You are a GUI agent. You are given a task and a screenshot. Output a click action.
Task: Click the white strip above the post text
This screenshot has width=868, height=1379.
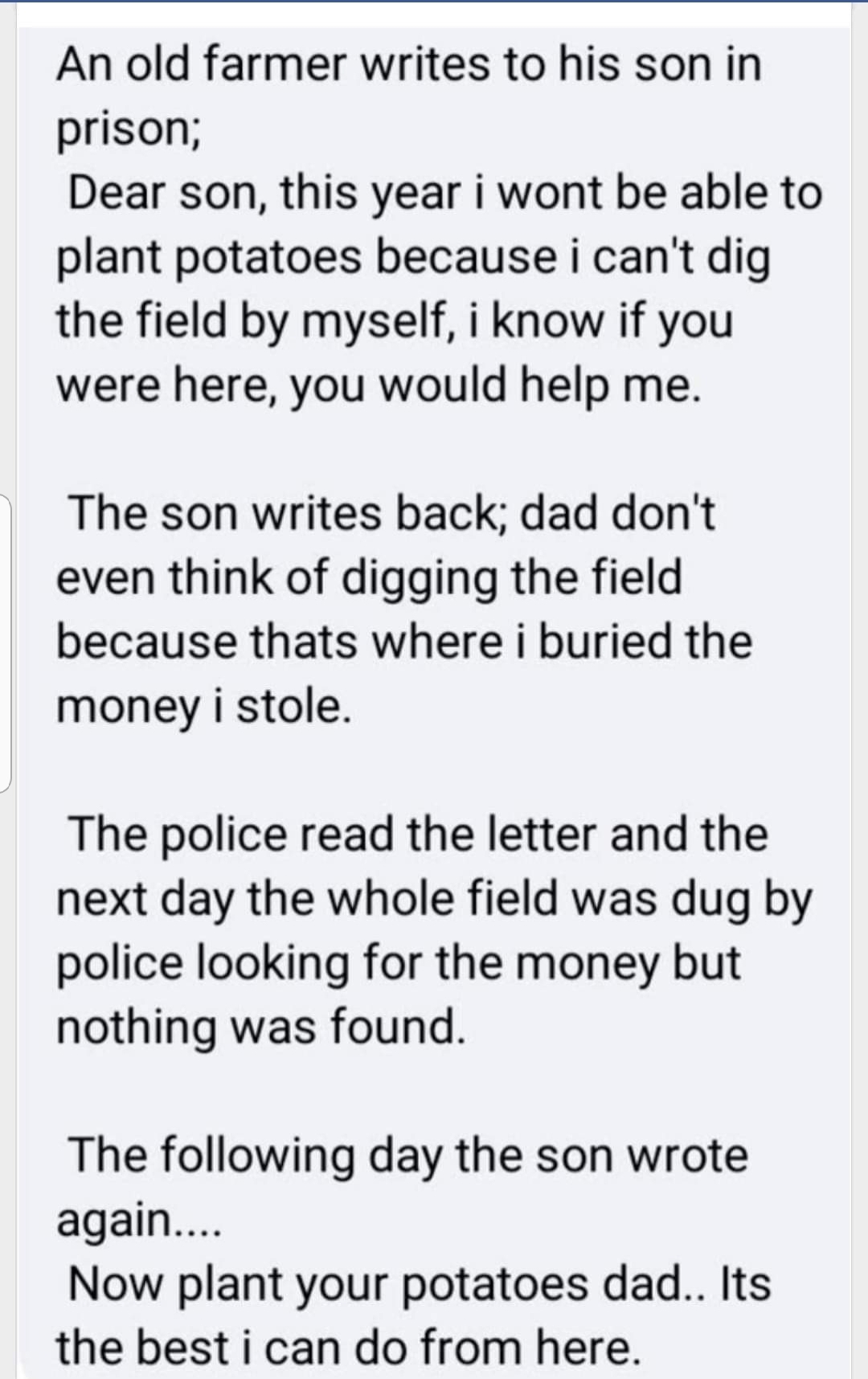(x=434, y=14)
